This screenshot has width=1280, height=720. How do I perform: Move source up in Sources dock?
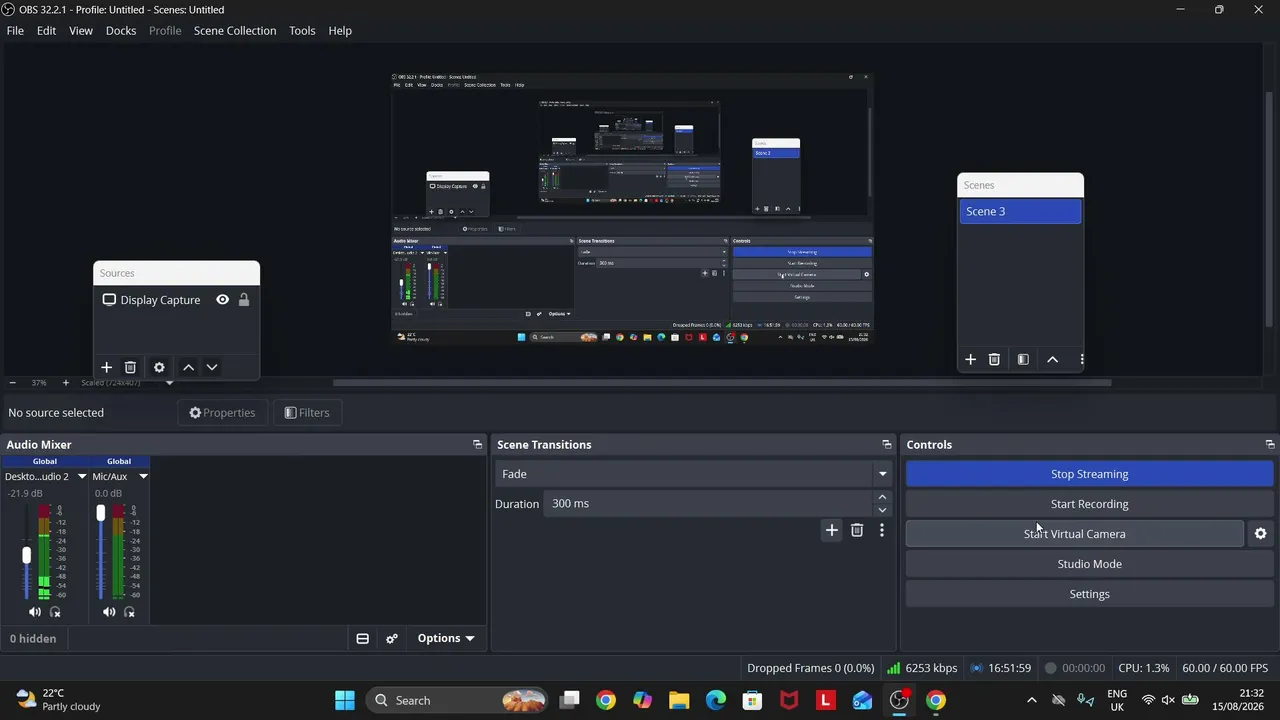tap(188, 367)
